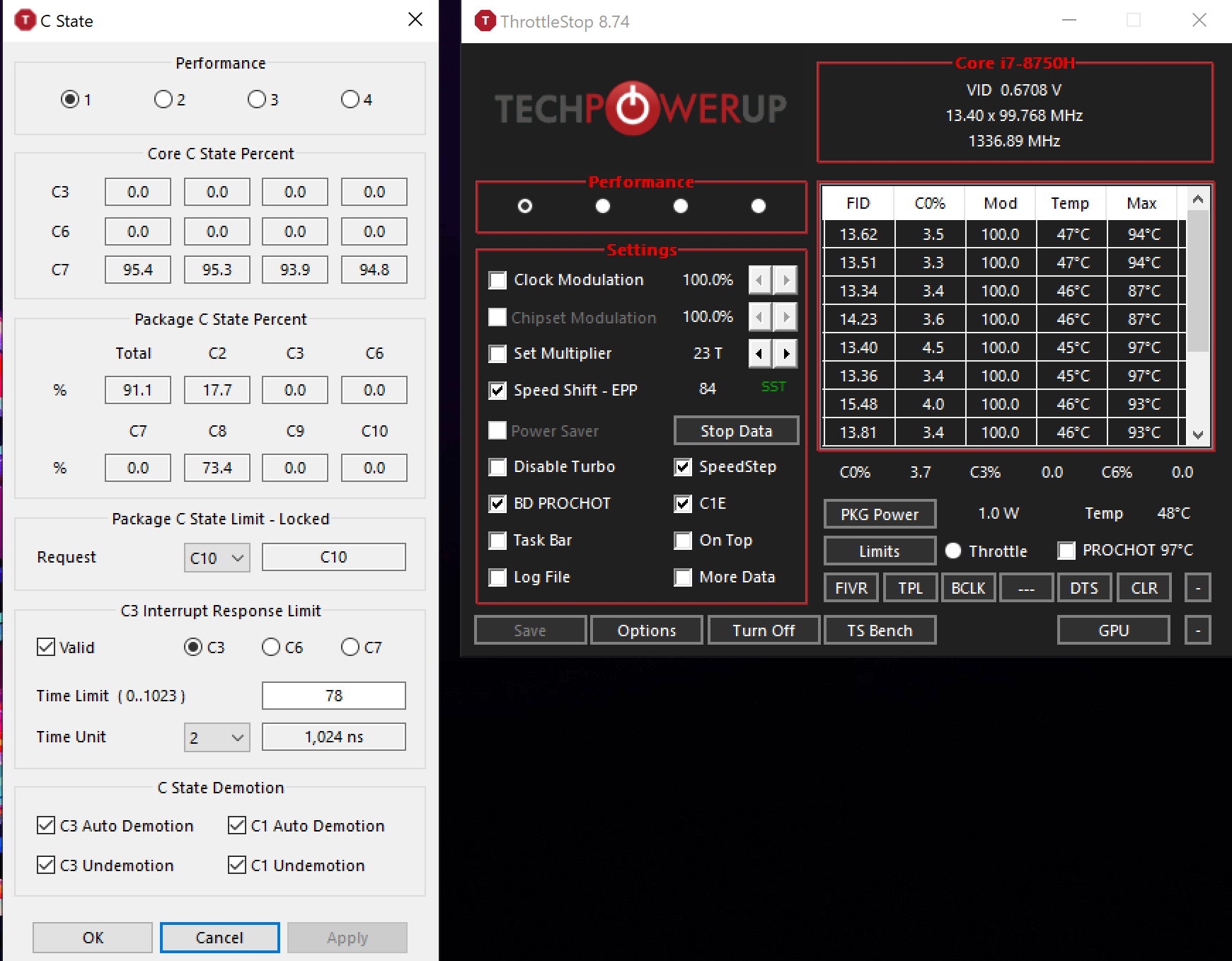This screenshot has height=961, width=1232.
Task: Click the CLR button
Action: 1144,588
